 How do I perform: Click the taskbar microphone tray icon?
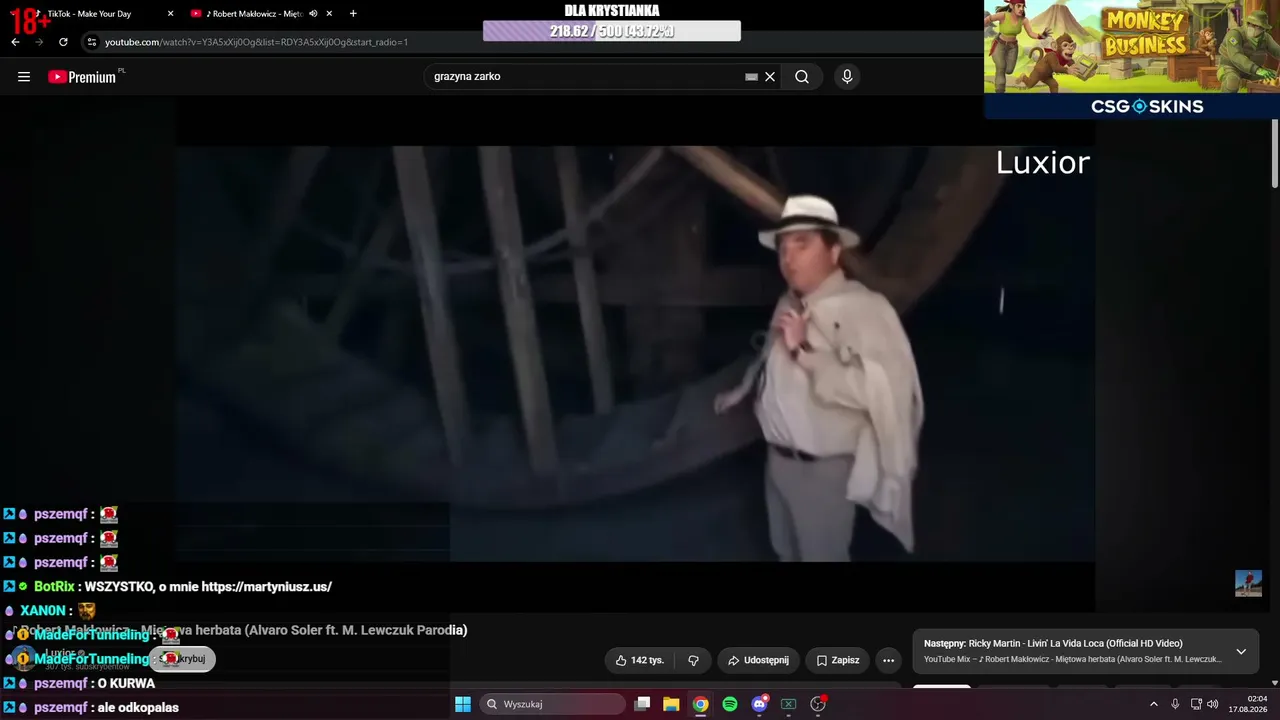(x=1175, y=704)
